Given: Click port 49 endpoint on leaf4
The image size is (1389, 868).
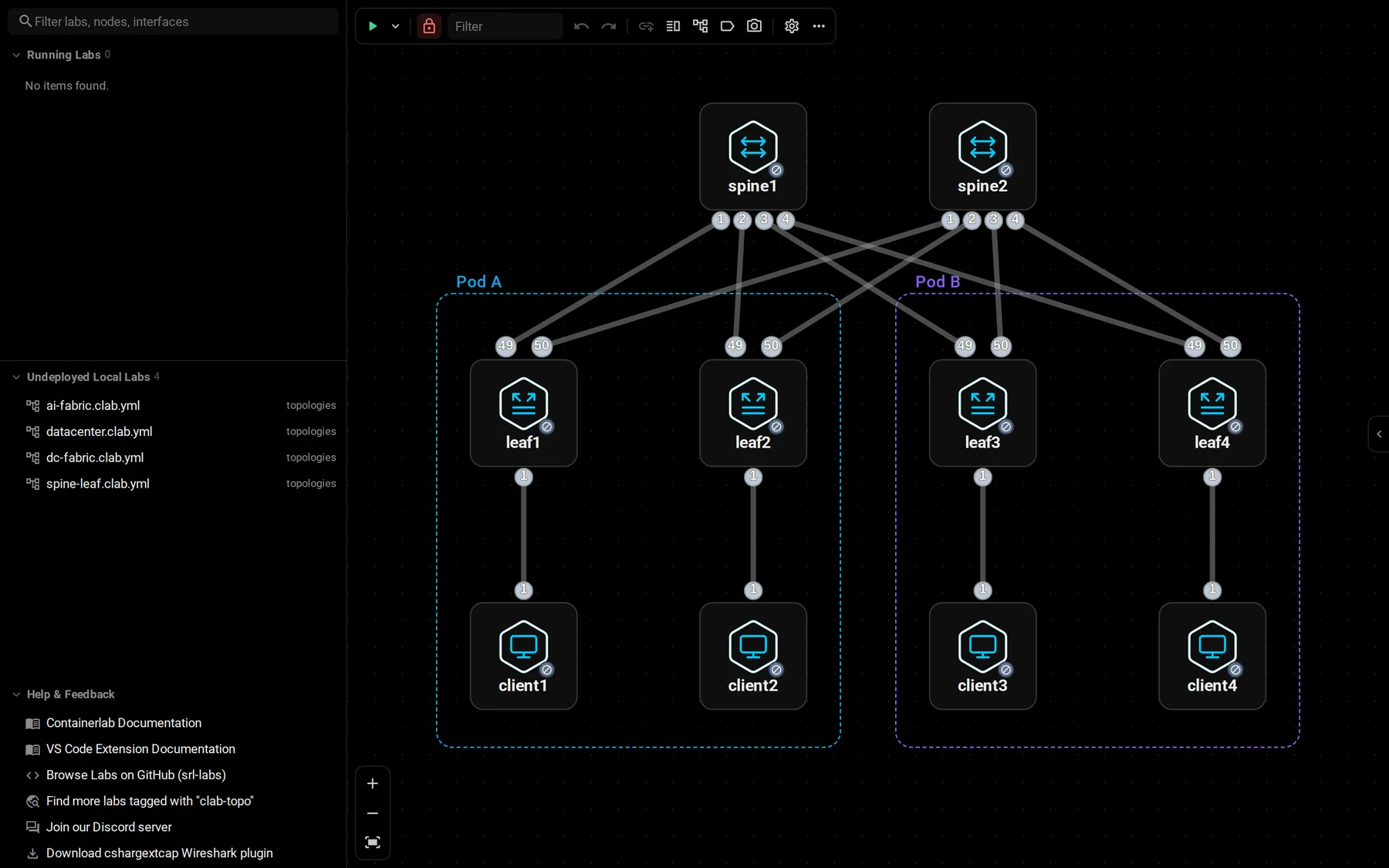Looking at the screenshot, I should coord(1195,346).
